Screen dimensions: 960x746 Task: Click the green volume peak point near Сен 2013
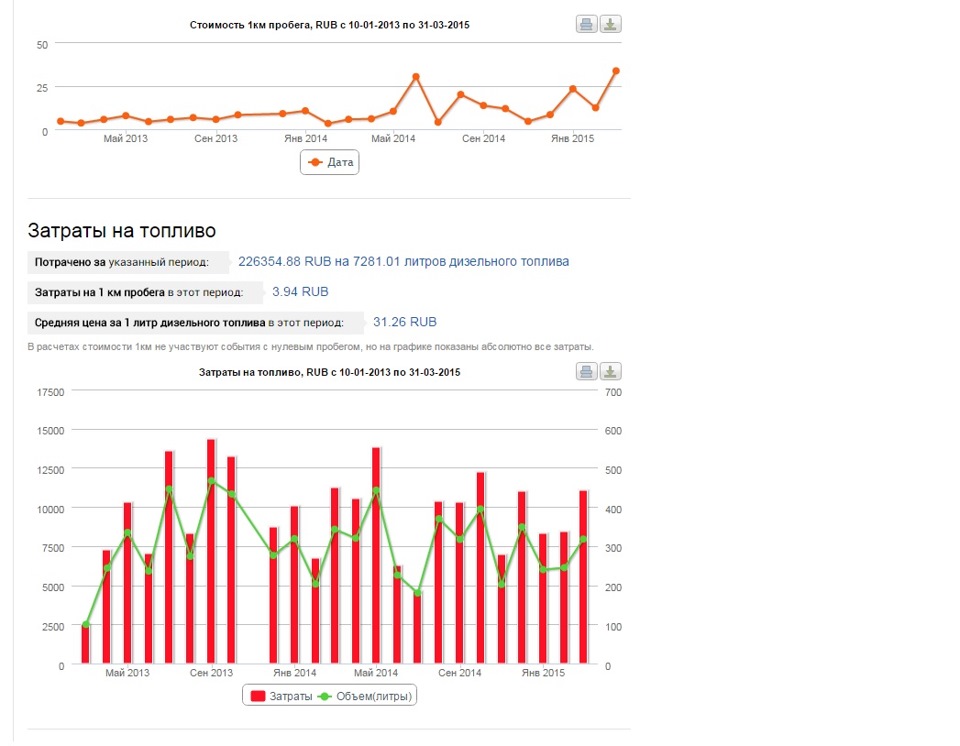coord(211,481)
